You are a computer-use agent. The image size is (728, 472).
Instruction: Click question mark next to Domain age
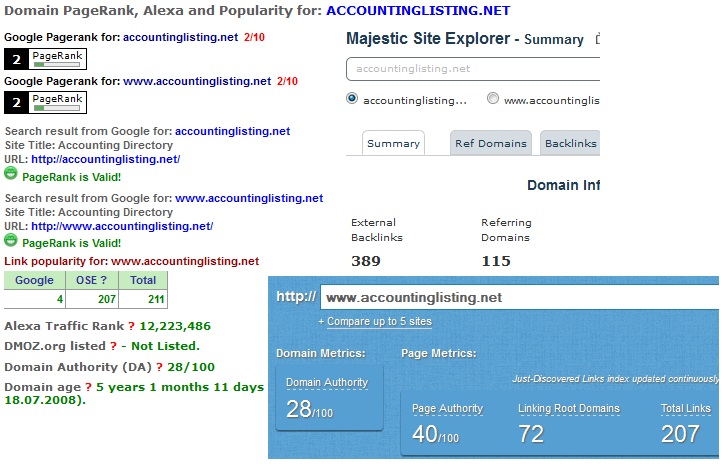88,387
